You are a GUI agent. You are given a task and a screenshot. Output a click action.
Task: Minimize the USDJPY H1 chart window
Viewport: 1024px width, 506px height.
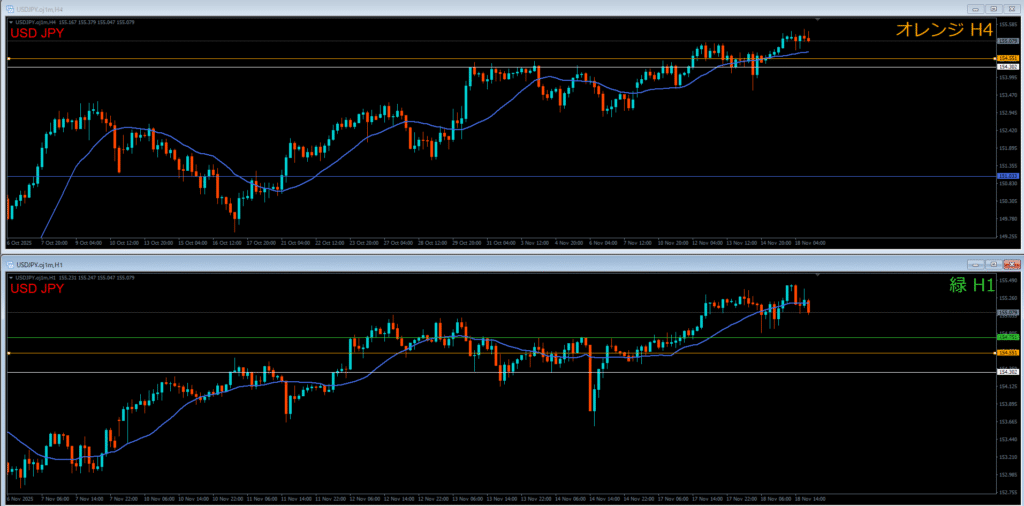tap(977, 263)
